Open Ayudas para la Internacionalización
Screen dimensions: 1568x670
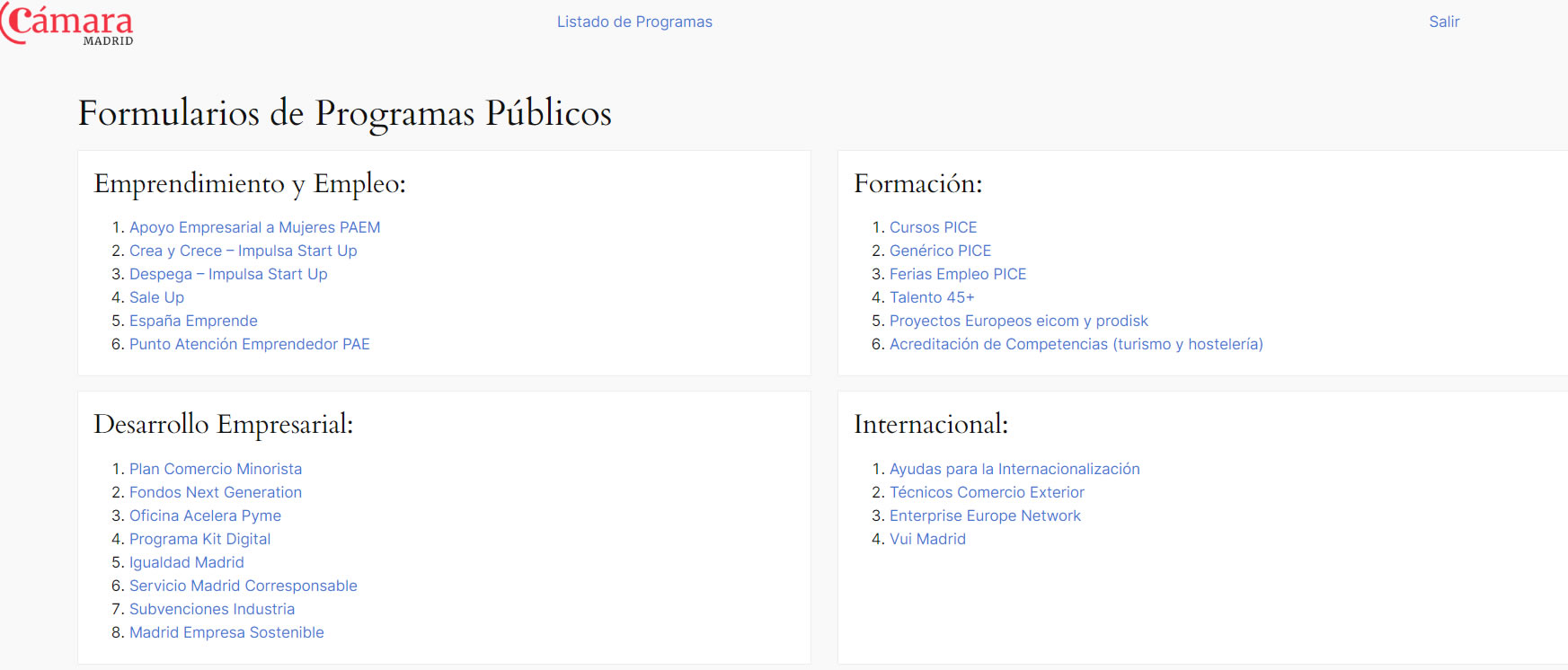pyautogui.click(x=1014, y=469)
